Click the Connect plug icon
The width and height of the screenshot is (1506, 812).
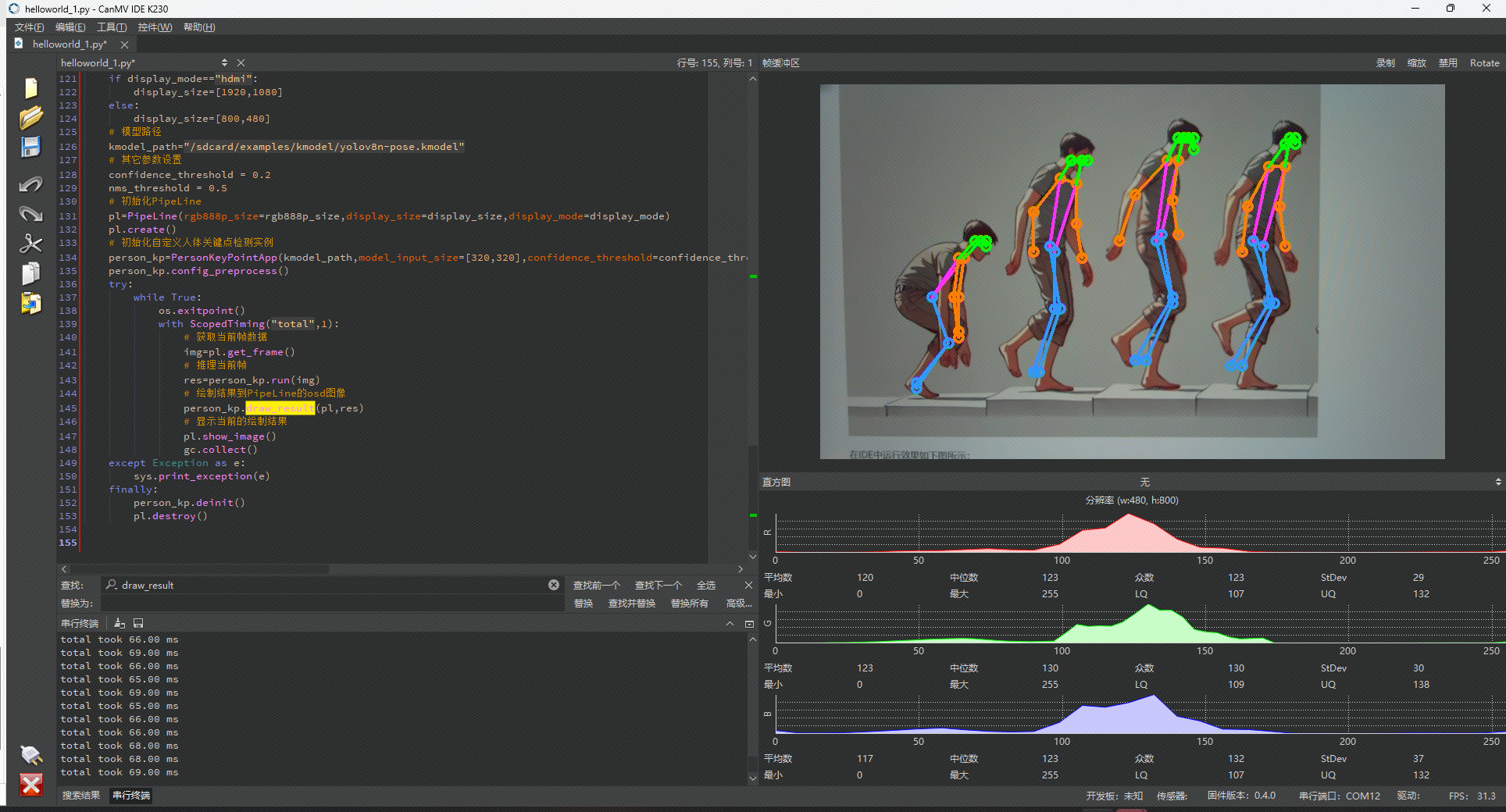(x=30, y=754)
